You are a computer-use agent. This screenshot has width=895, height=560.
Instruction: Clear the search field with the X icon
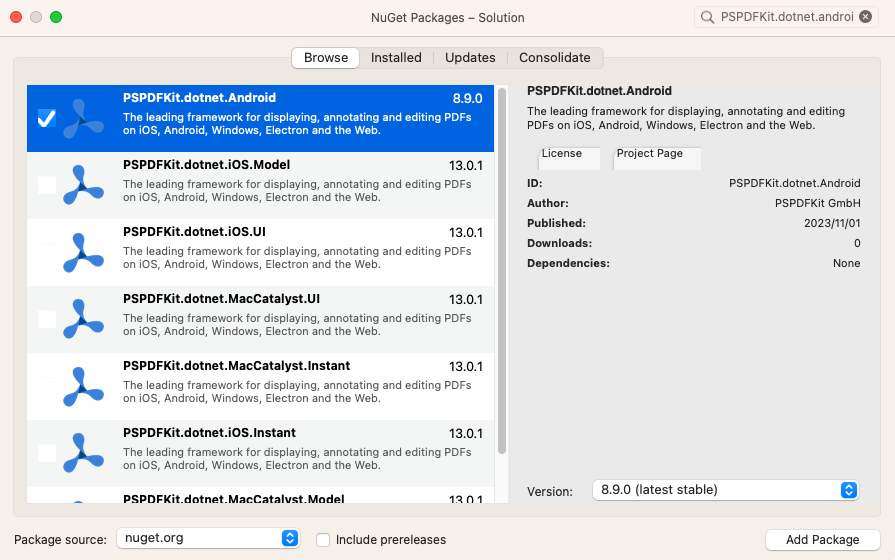(x=865, y=17)
